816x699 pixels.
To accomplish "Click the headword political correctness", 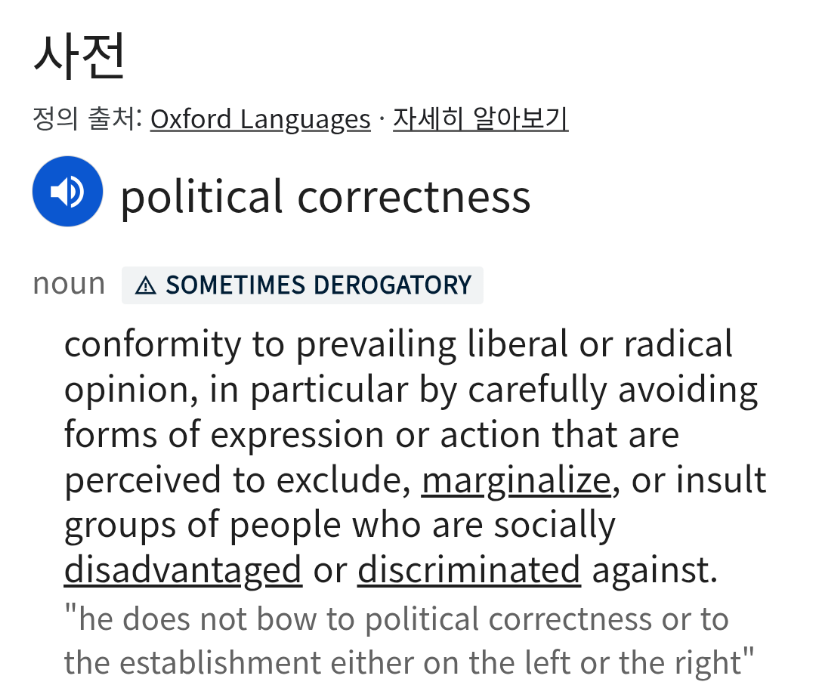I will click(326, 196).
